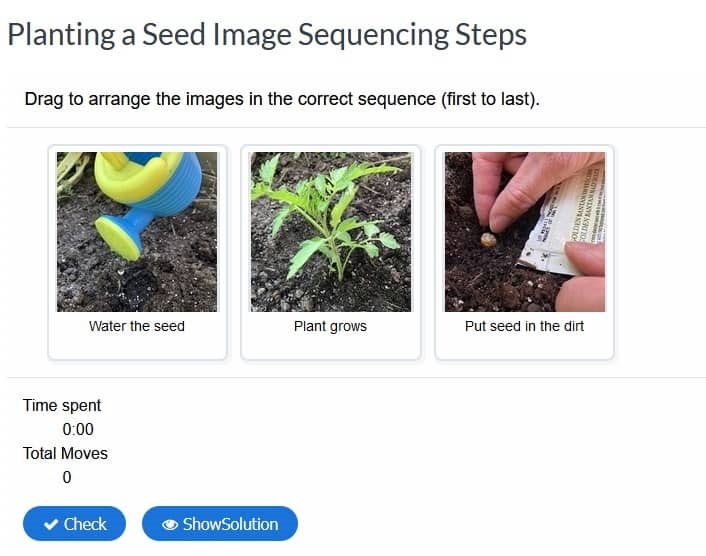Click the 'Water the seed' caption
Image resolution: width=706 pixels, height=556 pixels.
[137, 326]
